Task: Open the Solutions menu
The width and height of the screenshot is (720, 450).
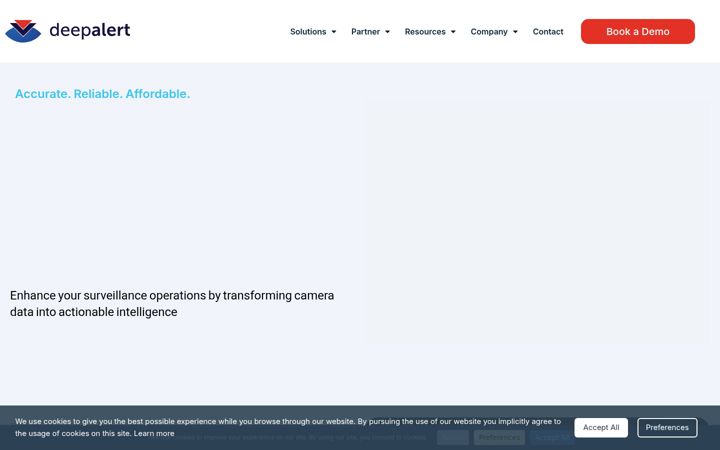Action: tap(308, 32)
